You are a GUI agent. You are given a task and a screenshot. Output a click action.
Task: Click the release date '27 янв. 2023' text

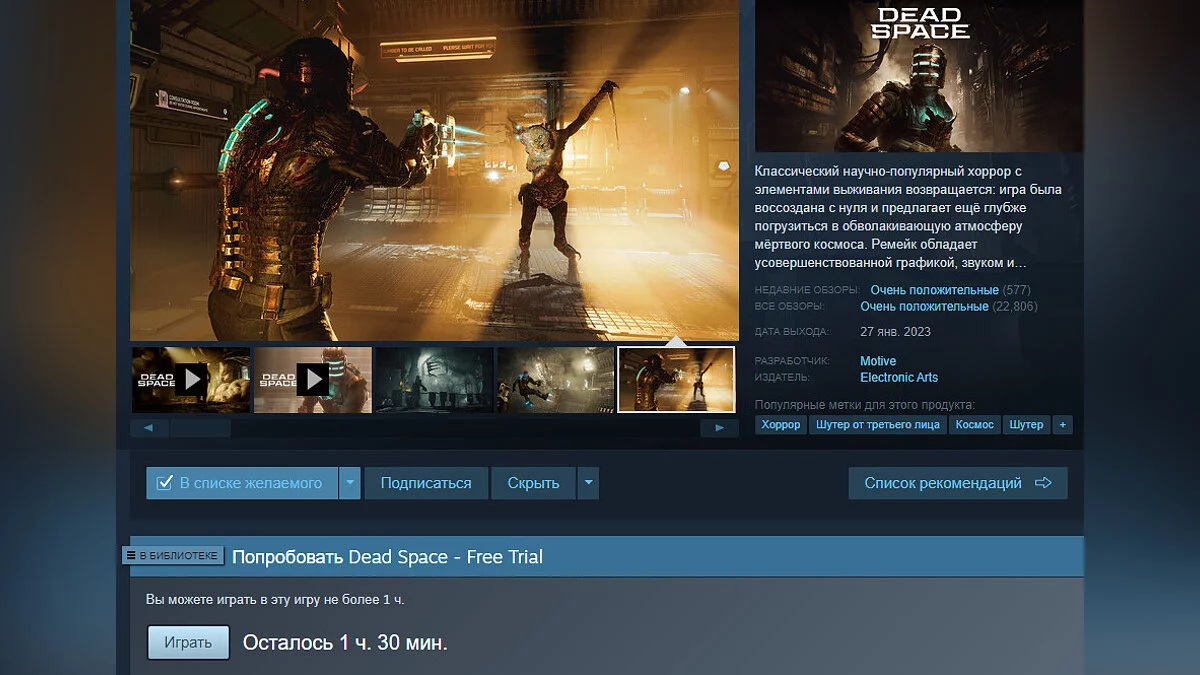tap(895, 331)
